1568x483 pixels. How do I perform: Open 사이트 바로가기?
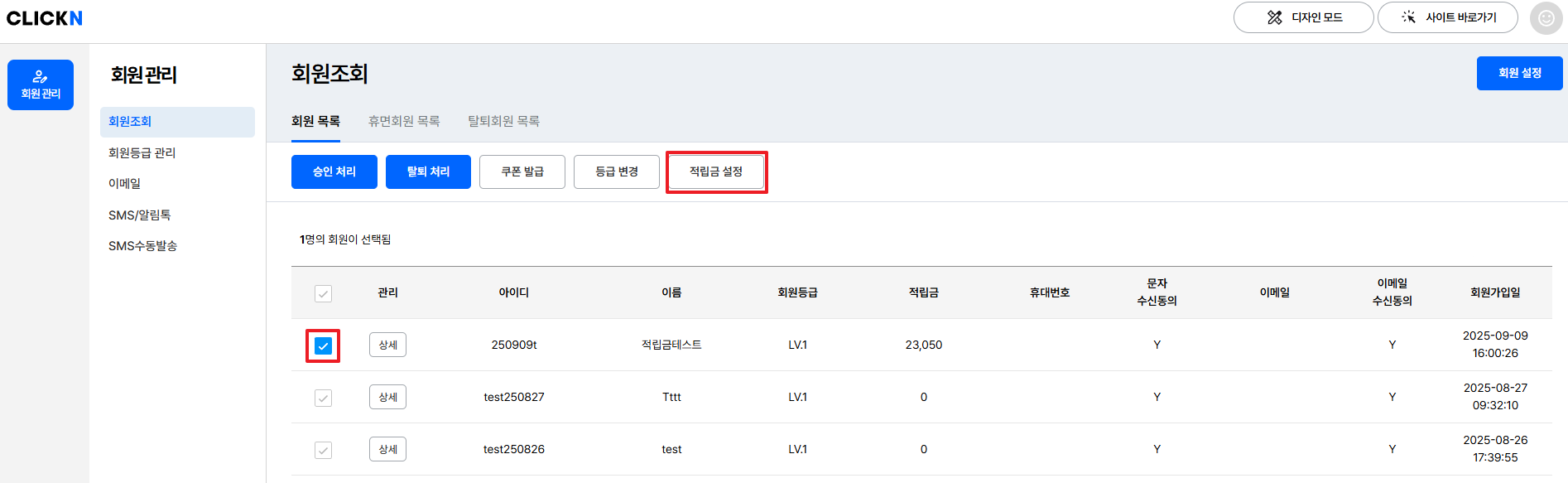1447,17
